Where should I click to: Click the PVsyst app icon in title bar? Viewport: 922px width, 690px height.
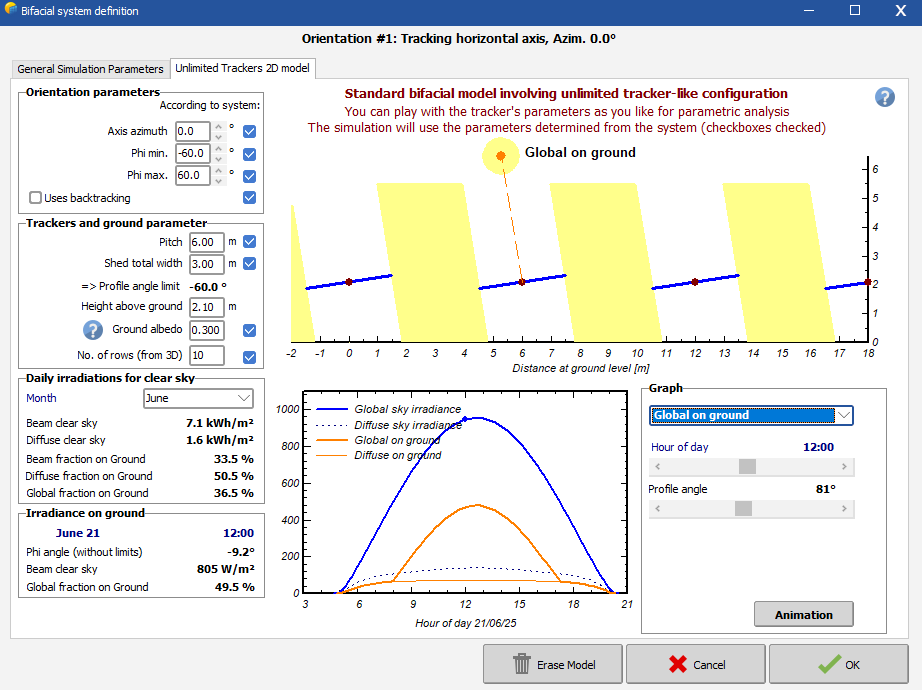point(11,11)
